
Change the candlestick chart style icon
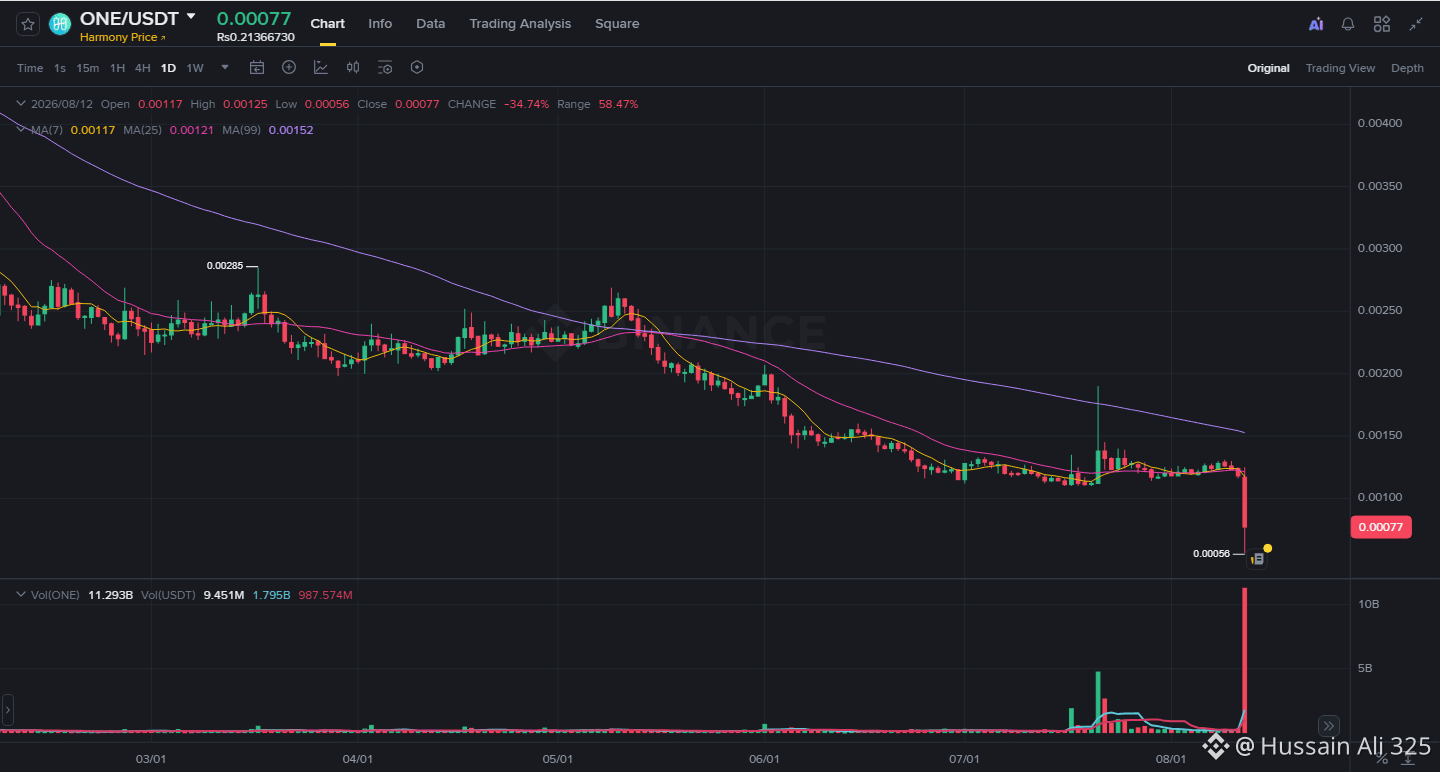[x=353, y=68]
